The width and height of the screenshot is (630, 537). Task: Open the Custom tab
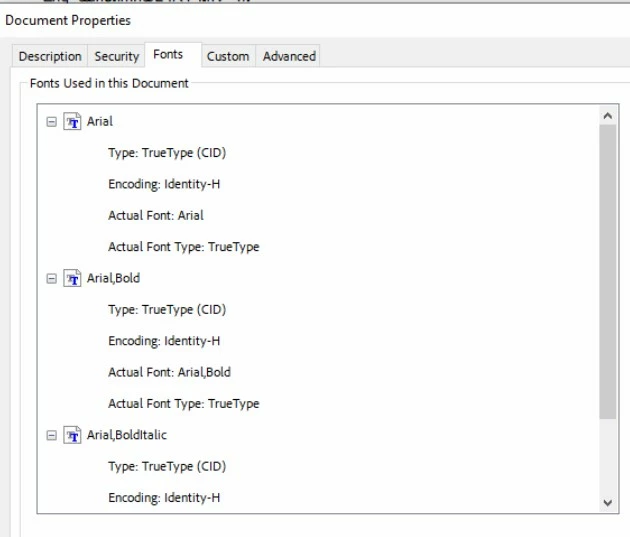click(228, 56)
